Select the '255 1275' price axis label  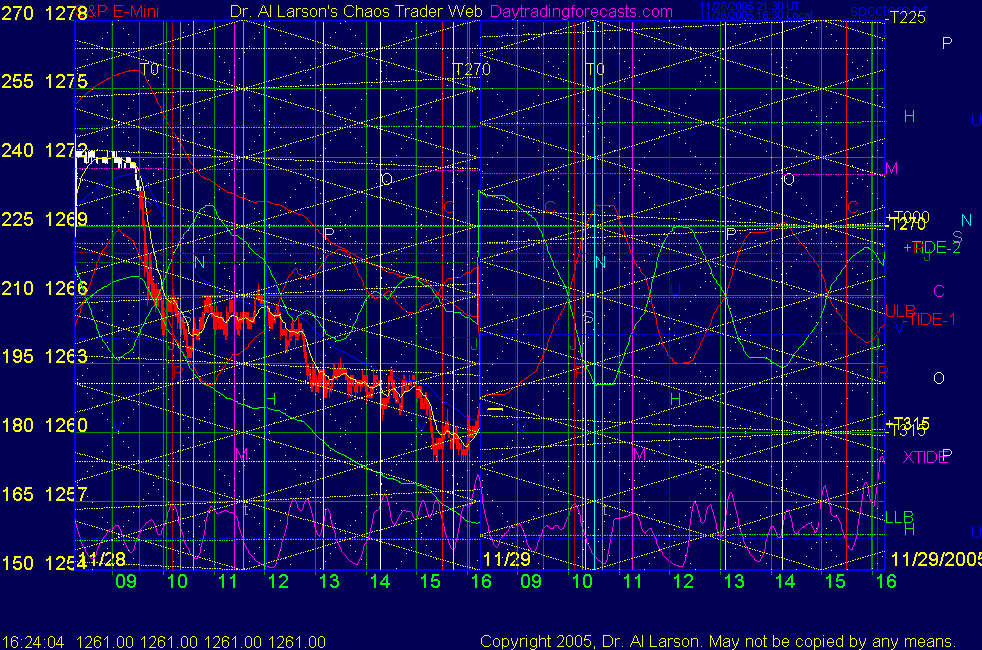pos(44,81)
